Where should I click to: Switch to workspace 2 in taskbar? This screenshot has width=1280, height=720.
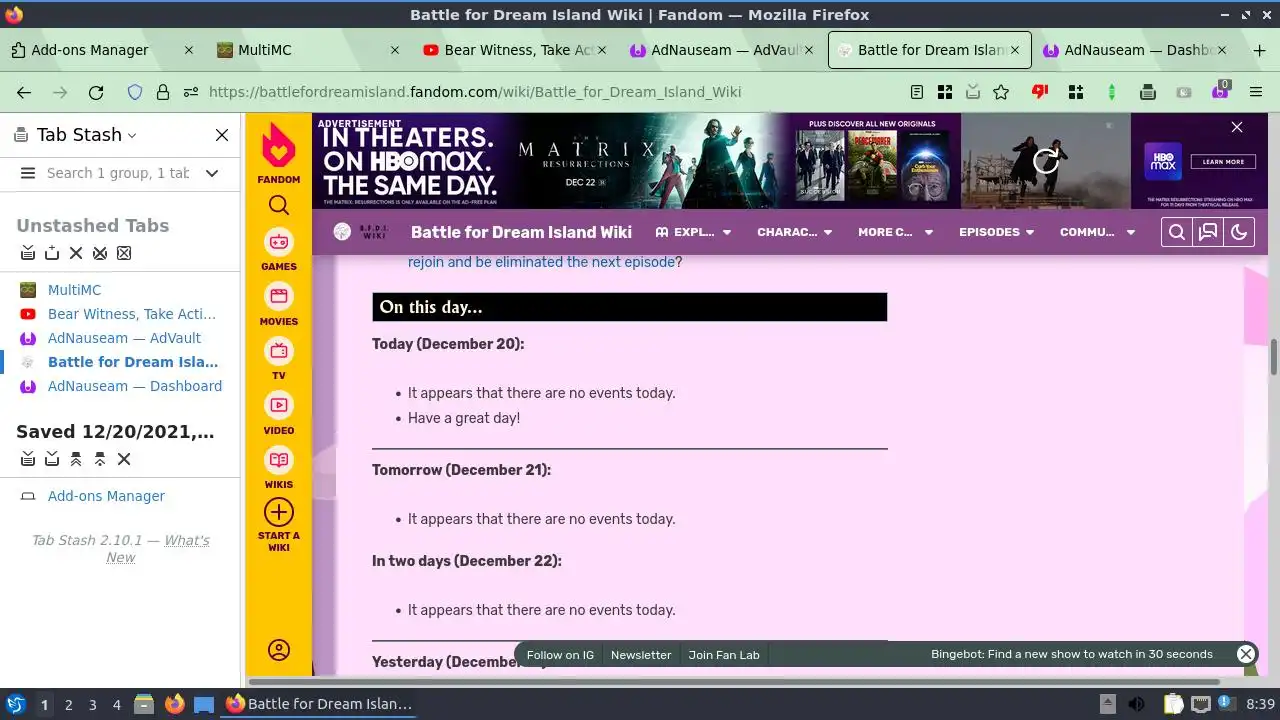(68, 704)
